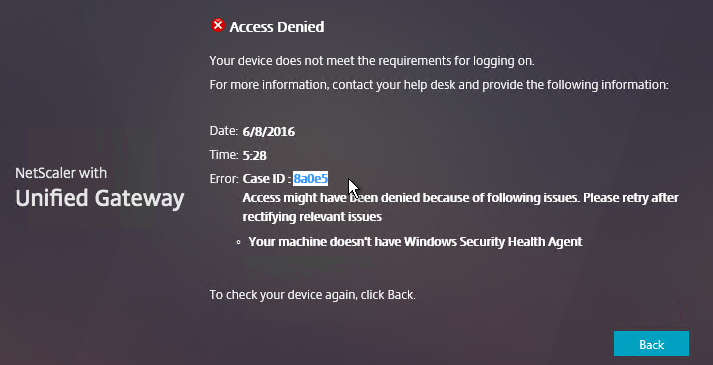This screenshot has height=365, width=713.
Task: Click the NetScaler with label
Action: (x=61, y=173)
